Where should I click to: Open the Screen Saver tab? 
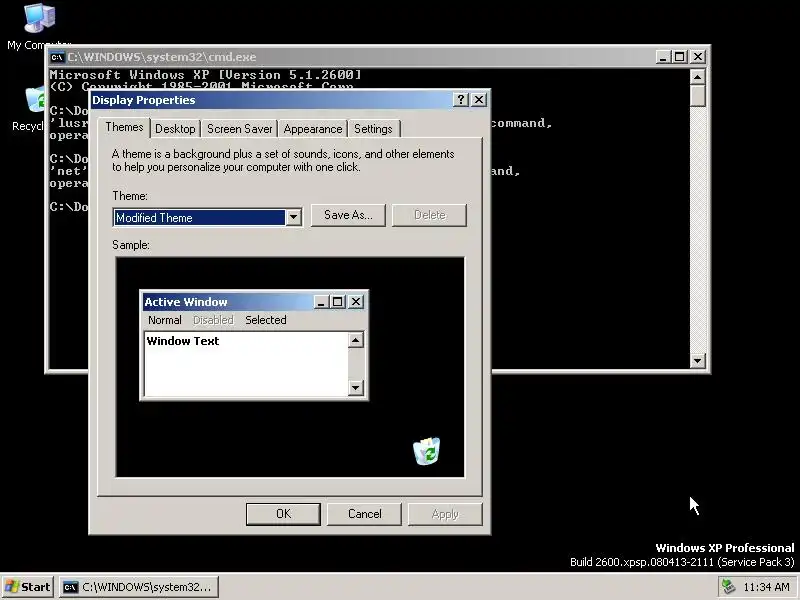click(239, 129)
